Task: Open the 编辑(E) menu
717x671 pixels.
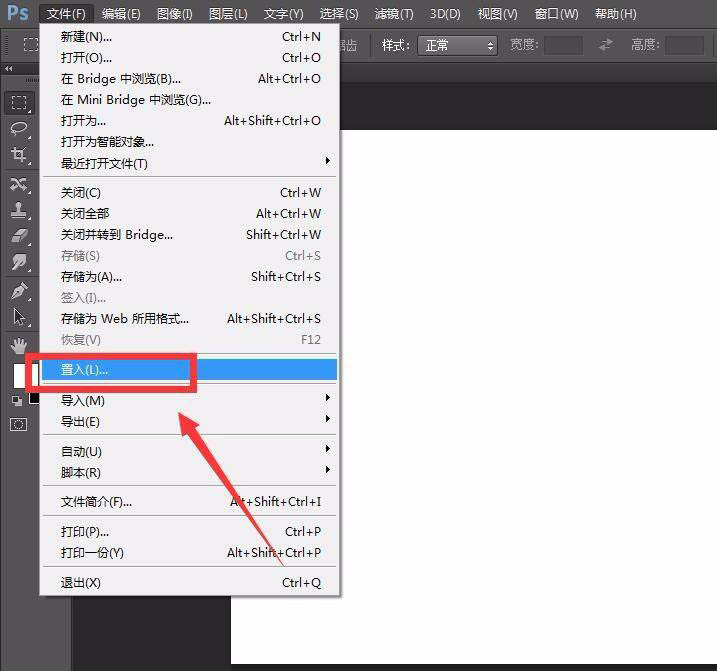Action: (121, 14)
